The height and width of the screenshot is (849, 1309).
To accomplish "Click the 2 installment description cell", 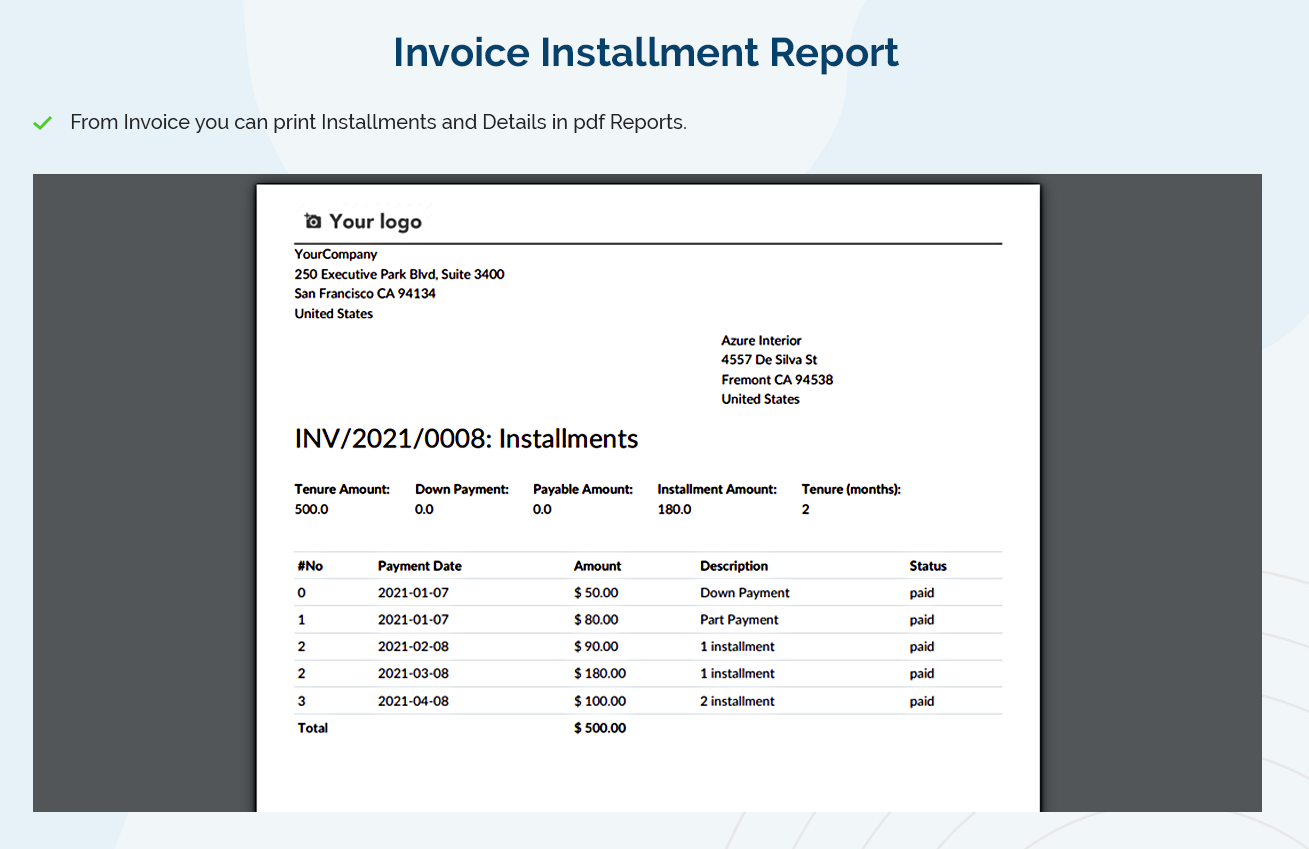I will [737, 701].
